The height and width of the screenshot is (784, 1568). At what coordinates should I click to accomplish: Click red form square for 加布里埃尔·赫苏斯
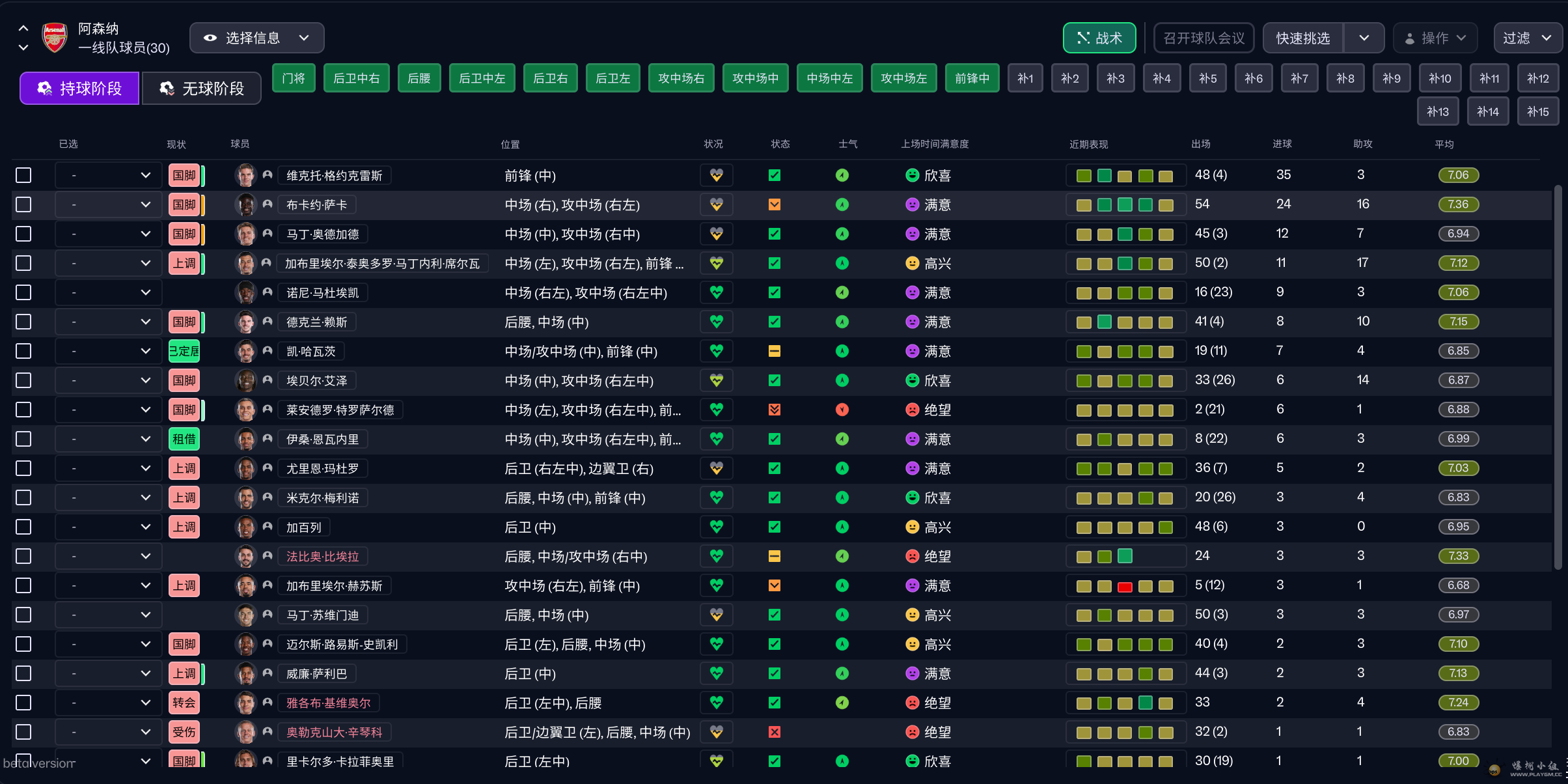1124,586
